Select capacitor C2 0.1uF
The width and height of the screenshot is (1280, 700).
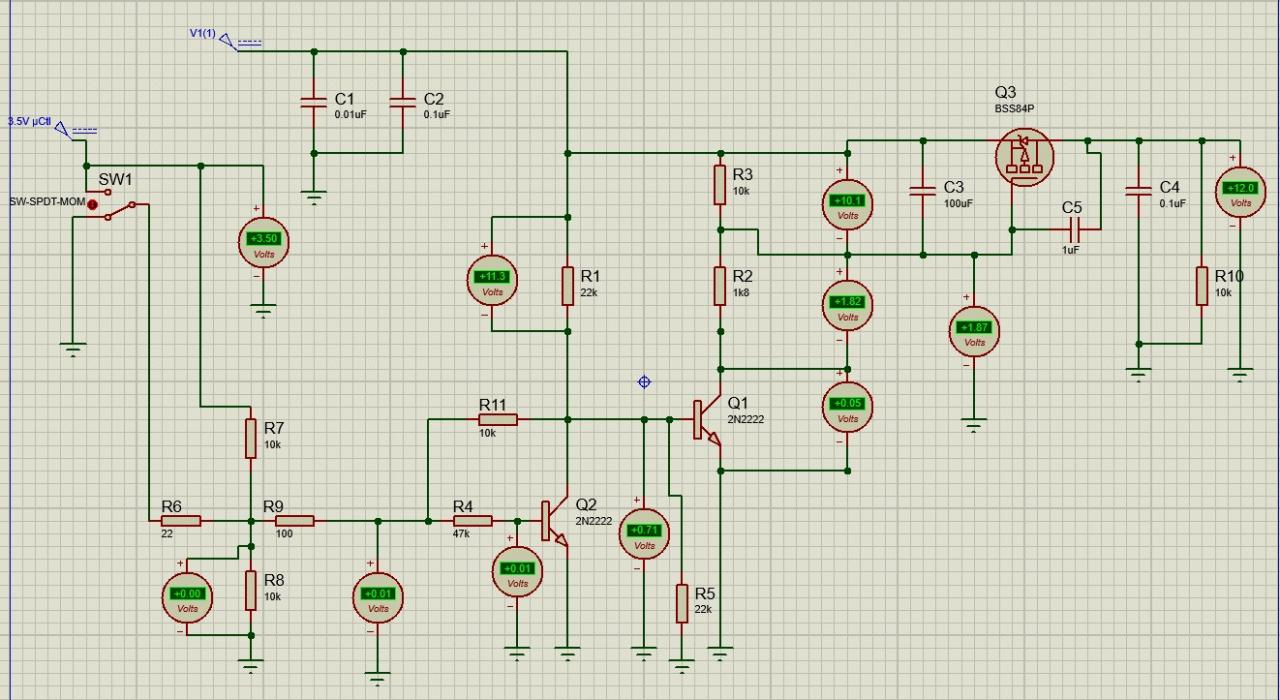pos(402,101)
